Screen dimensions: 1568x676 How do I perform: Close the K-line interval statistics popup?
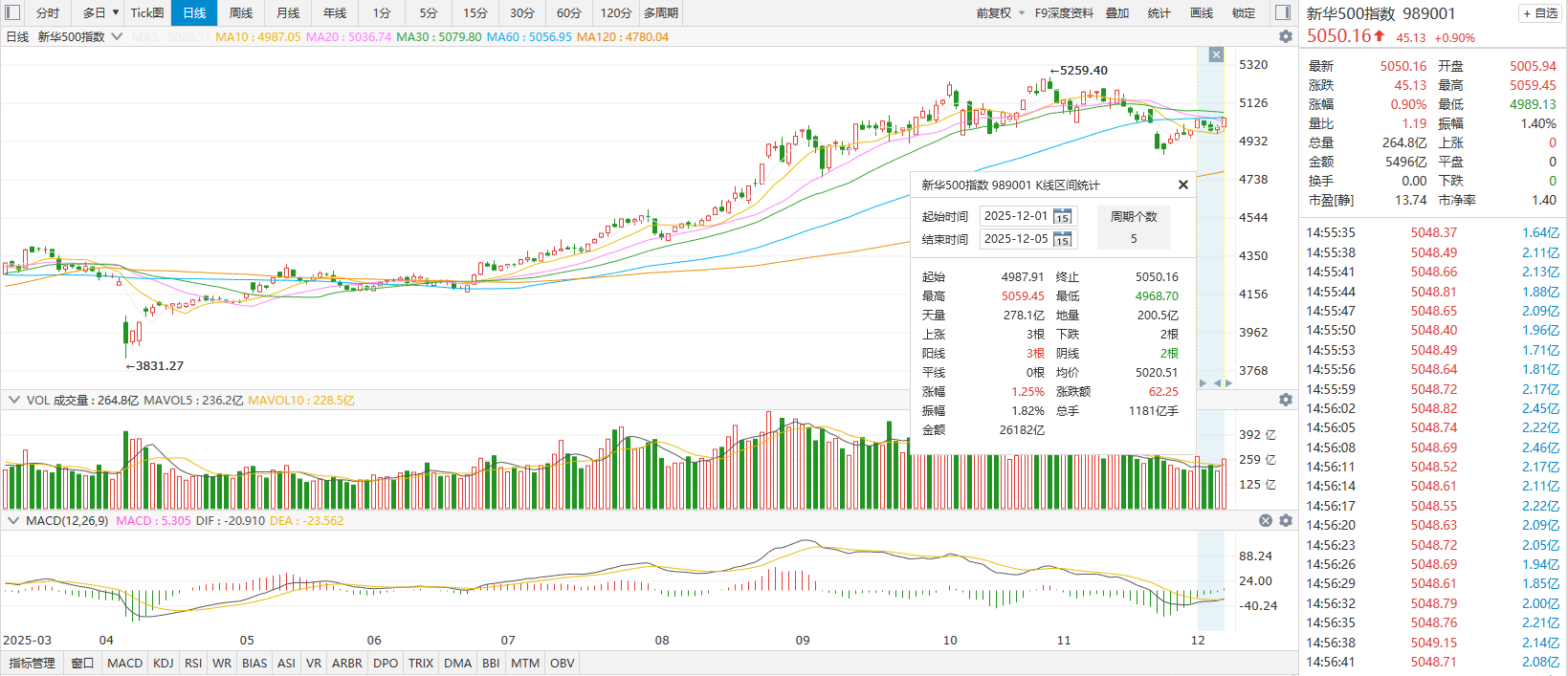[x=1182, y=185]
